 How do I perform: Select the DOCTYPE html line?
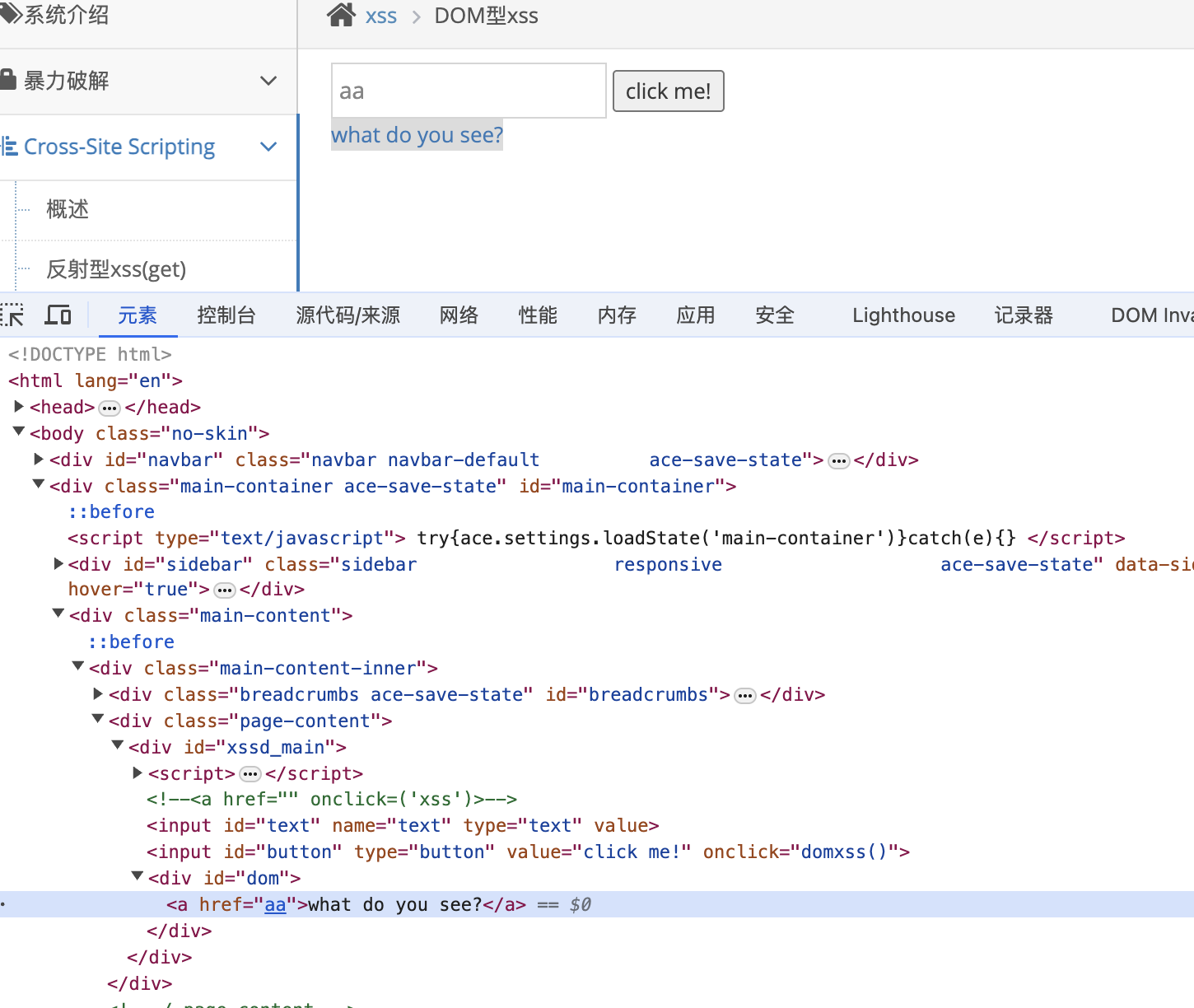[x=91, y=354]
